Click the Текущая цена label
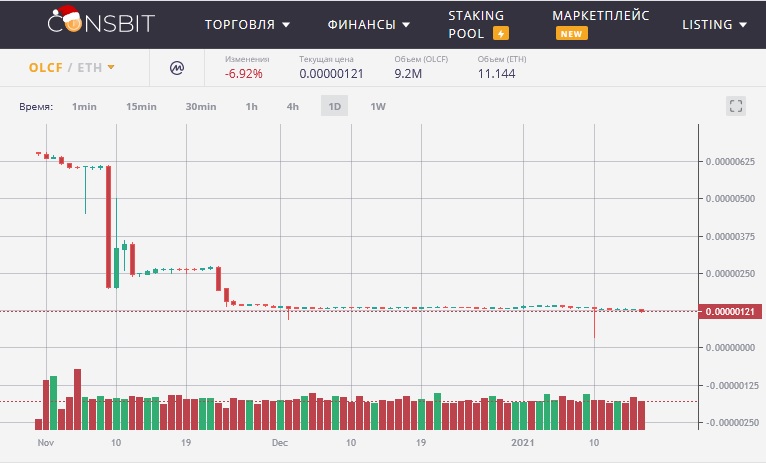766x463 pixels. [326, 59]
